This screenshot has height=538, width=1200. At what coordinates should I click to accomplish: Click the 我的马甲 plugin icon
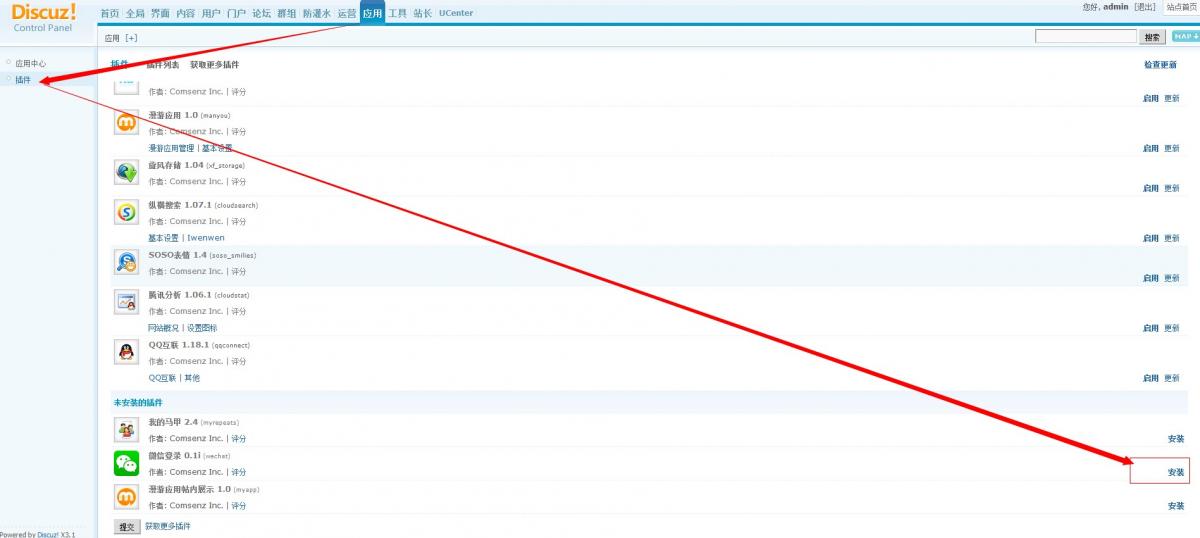pyautogui.click(x=126, y=430)
